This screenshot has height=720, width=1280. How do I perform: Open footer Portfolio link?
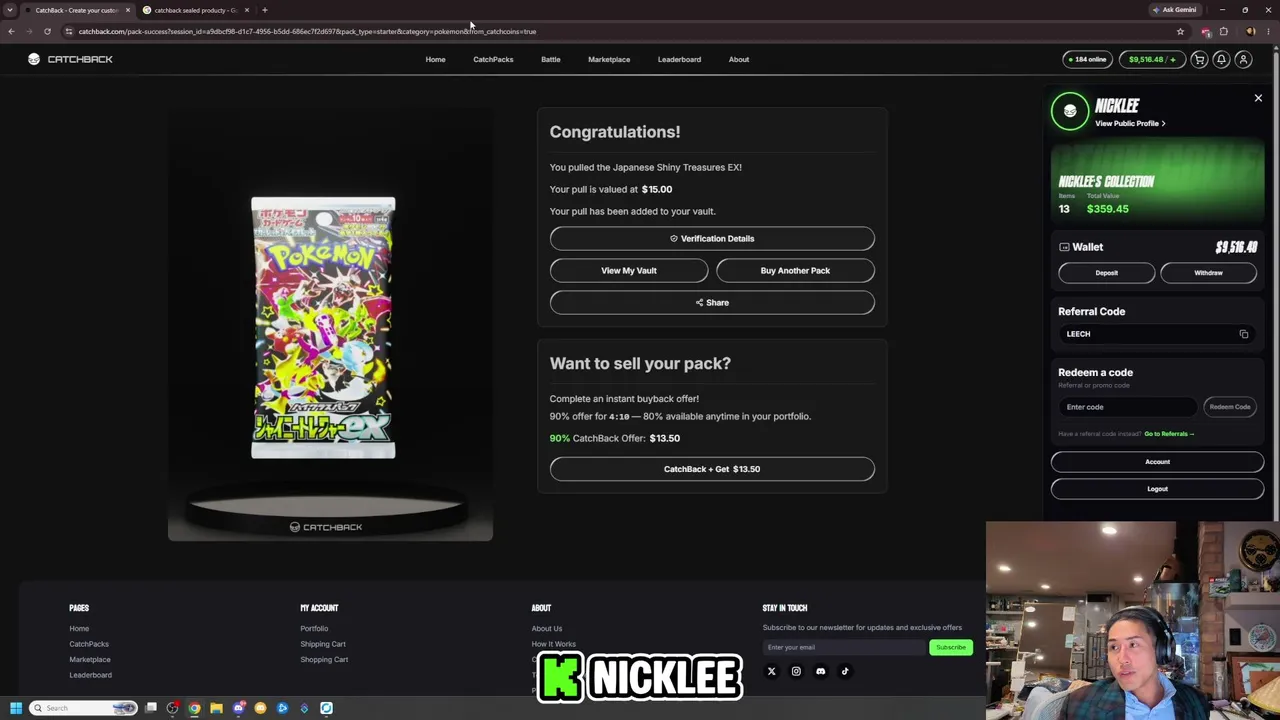[314, 629]
